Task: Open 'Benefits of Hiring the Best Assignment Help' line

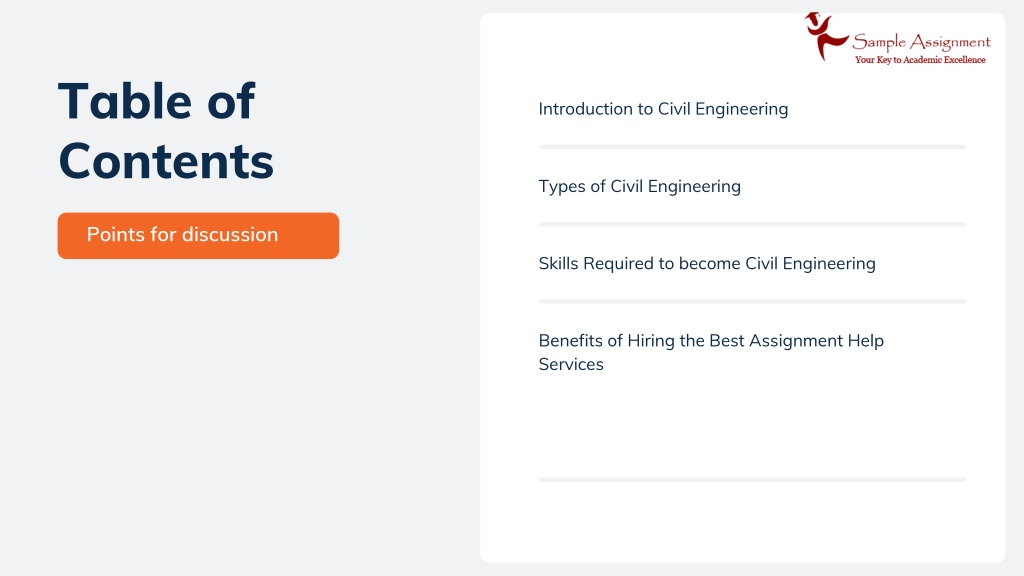Action: click(711, 341)
